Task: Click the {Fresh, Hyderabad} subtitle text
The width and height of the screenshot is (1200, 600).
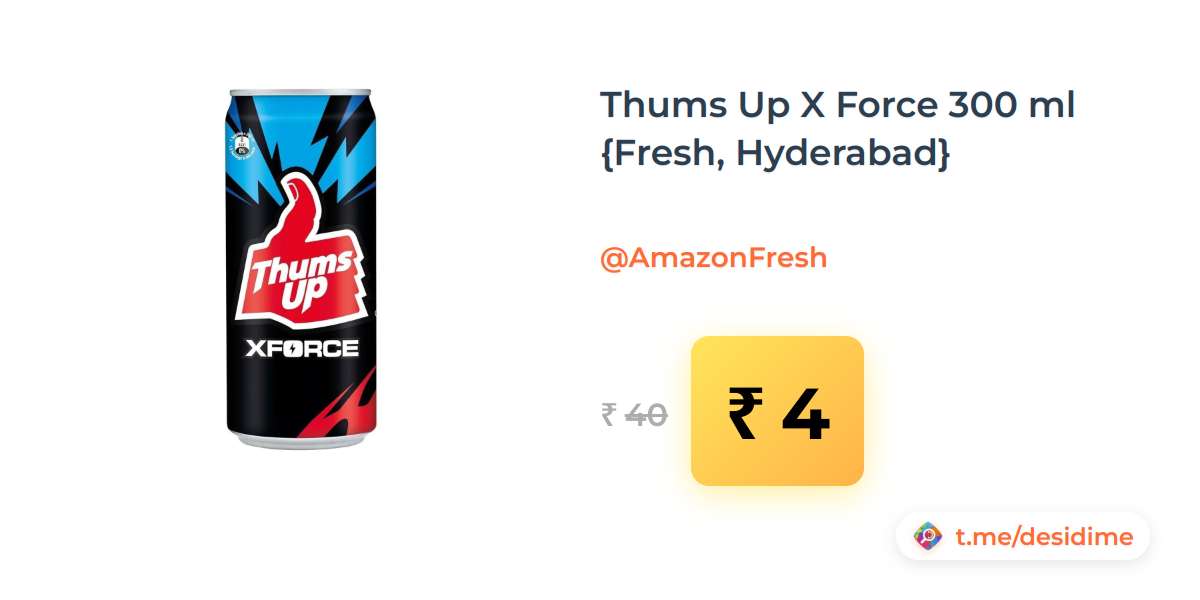Action: pos(775,155)
